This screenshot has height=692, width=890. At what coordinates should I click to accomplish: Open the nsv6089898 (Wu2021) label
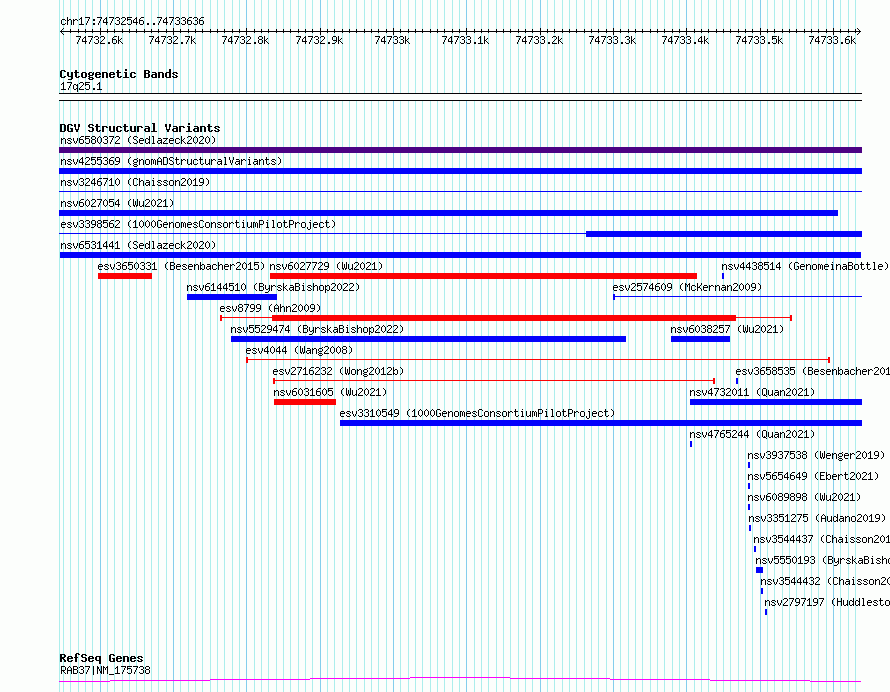click(x=804, y=497)
